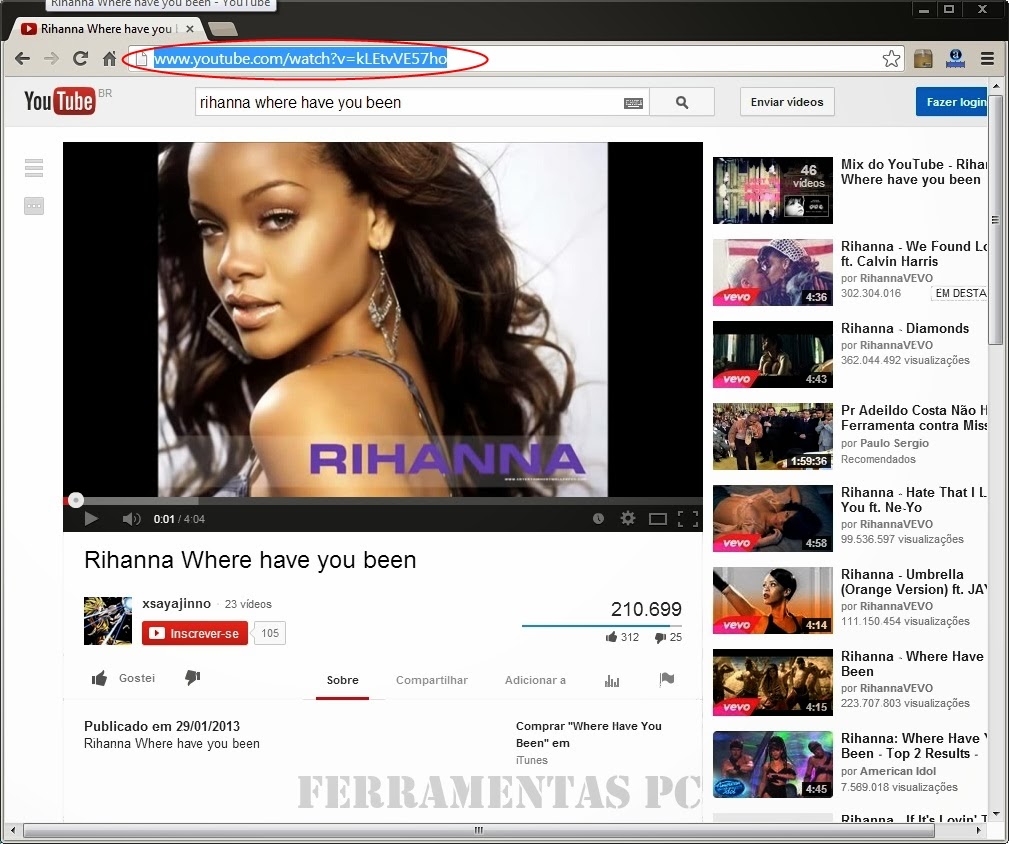The width and height of the screenshot is (1009, 844).
Task: Open the on-screen keyboard icon in search box
Action: click(x=633, y=103)
